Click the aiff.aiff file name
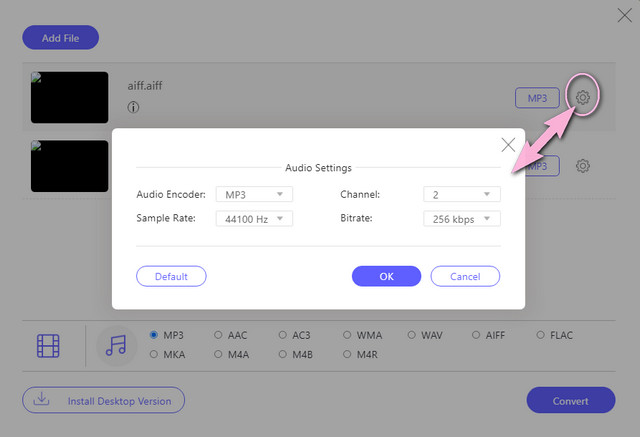Image resolution: width=640 pixels, height=437 pixels. (145, 86)
